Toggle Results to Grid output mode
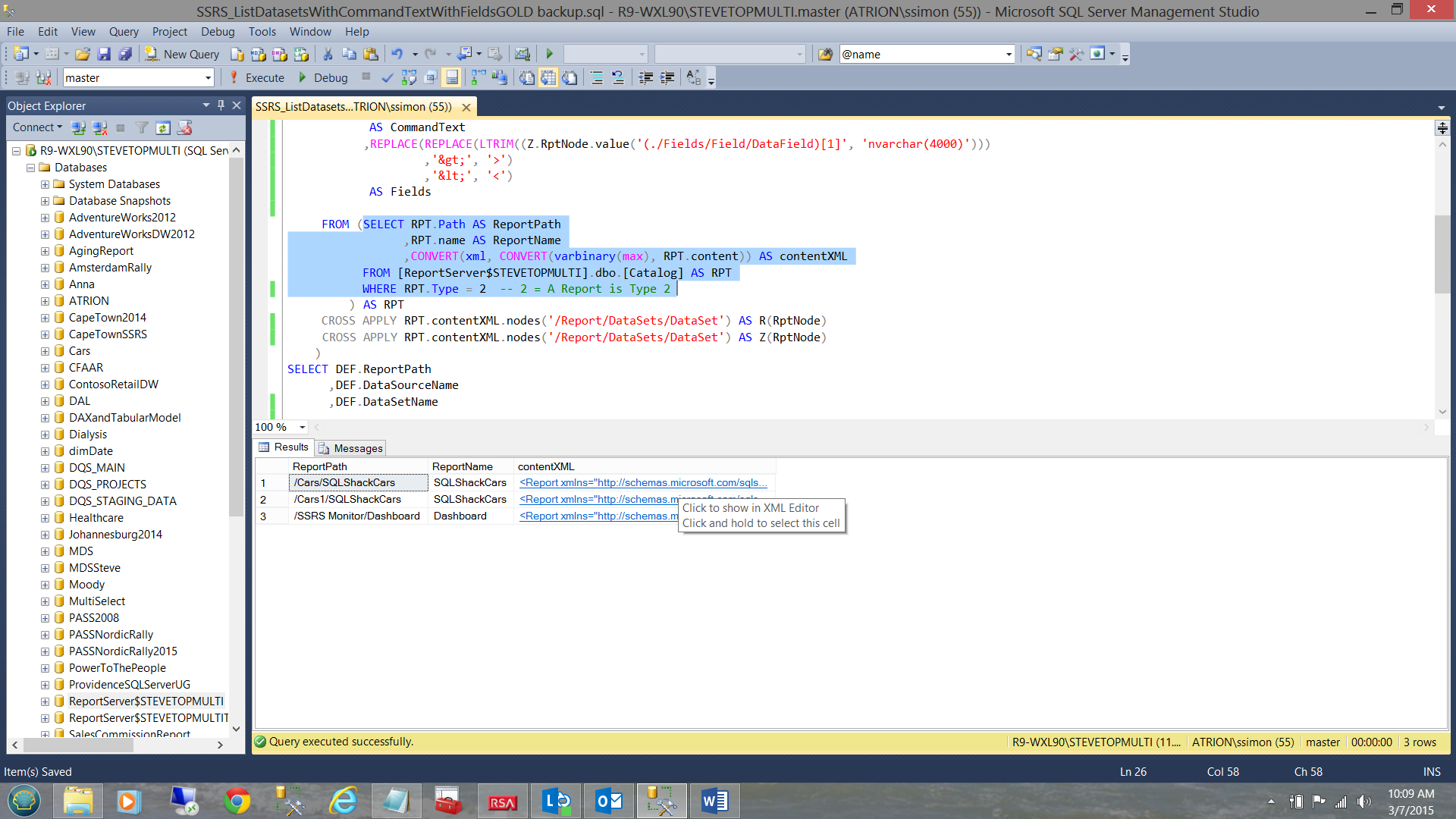 pyautogui.click(x=548, y=77)
